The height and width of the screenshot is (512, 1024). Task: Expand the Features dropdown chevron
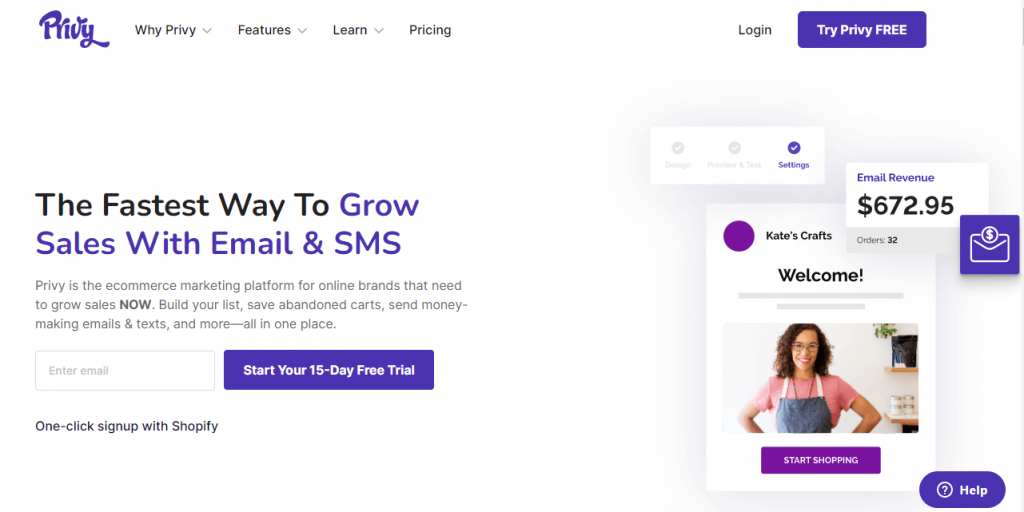[302, 31]
